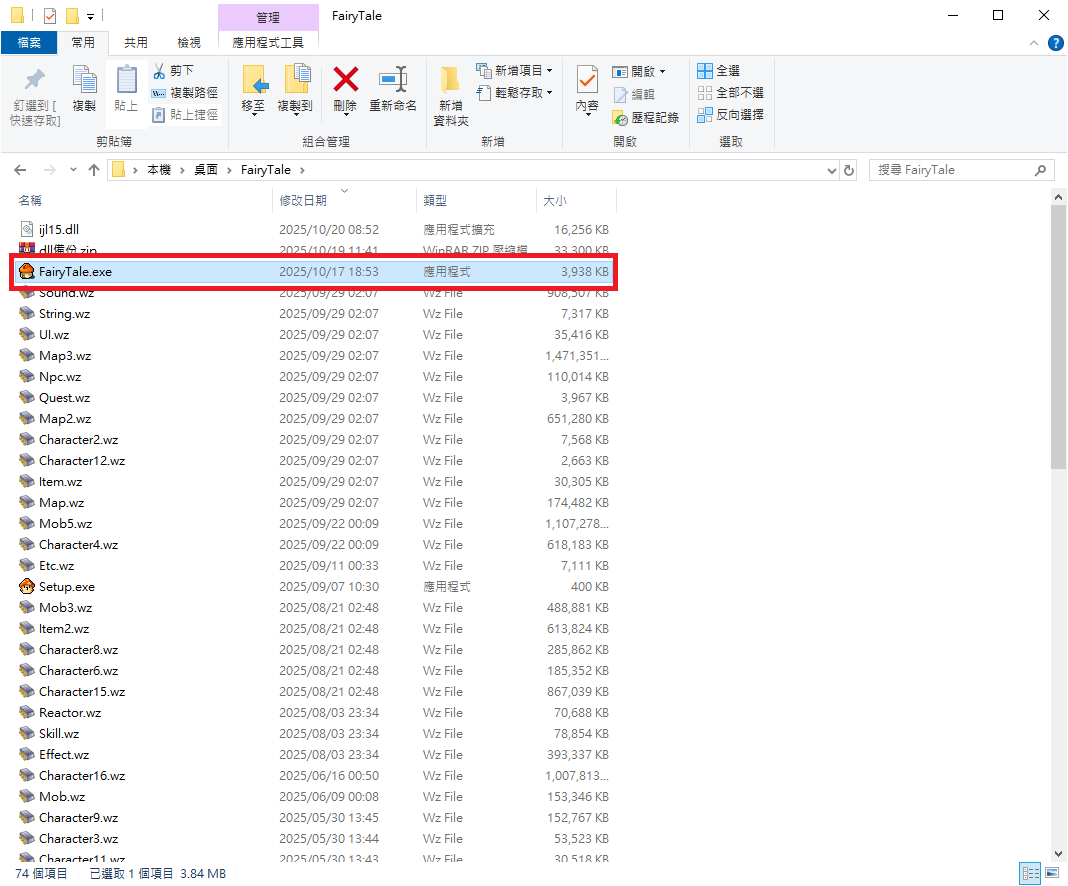Image resolution: width=1068 pixels, height=886 pixels.
Task: Pin to Quick Access (釘選到快速存取) icon
Action: 35,80
